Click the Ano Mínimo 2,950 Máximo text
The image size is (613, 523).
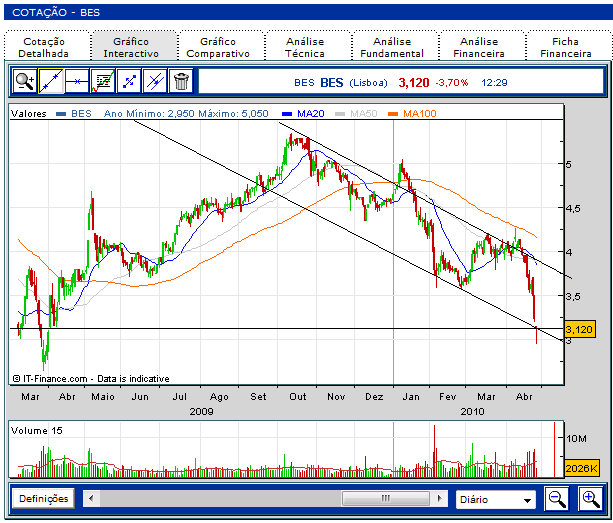point(186,114)
